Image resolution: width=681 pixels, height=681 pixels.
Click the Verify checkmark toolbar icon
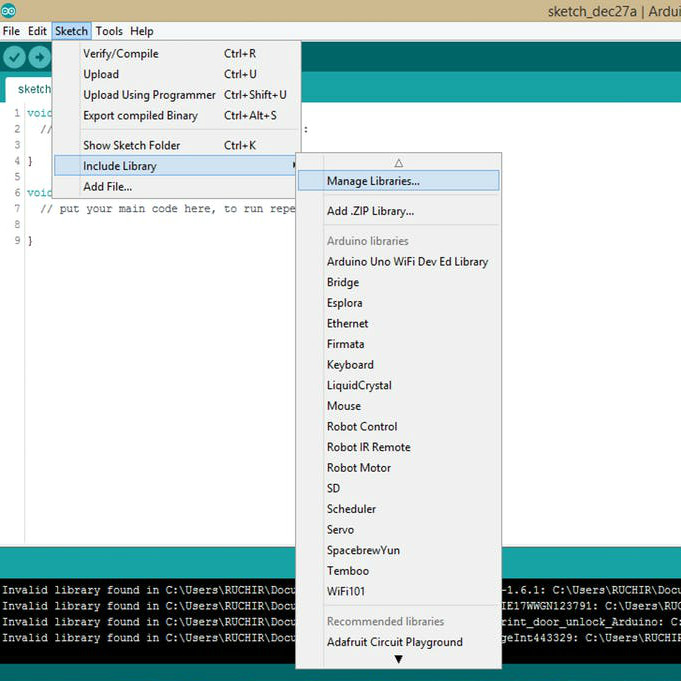[14, 57]
